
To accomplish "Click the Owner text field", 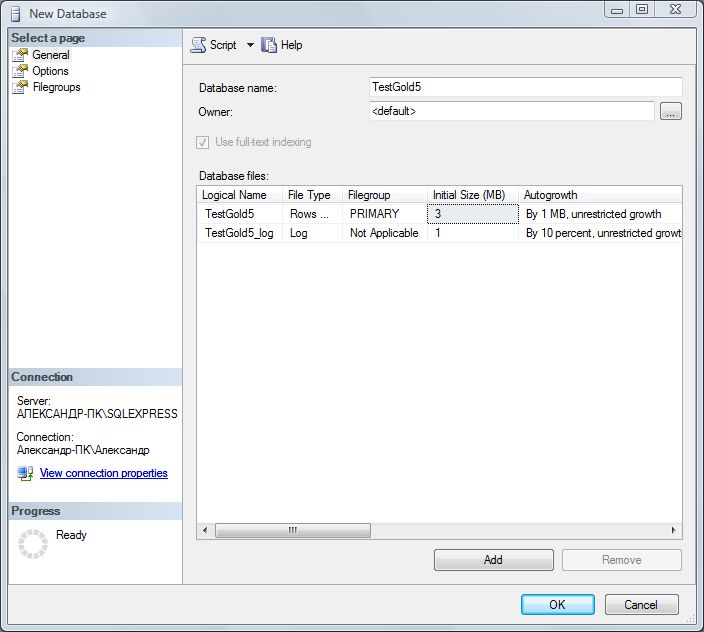I will coord(510,112).
